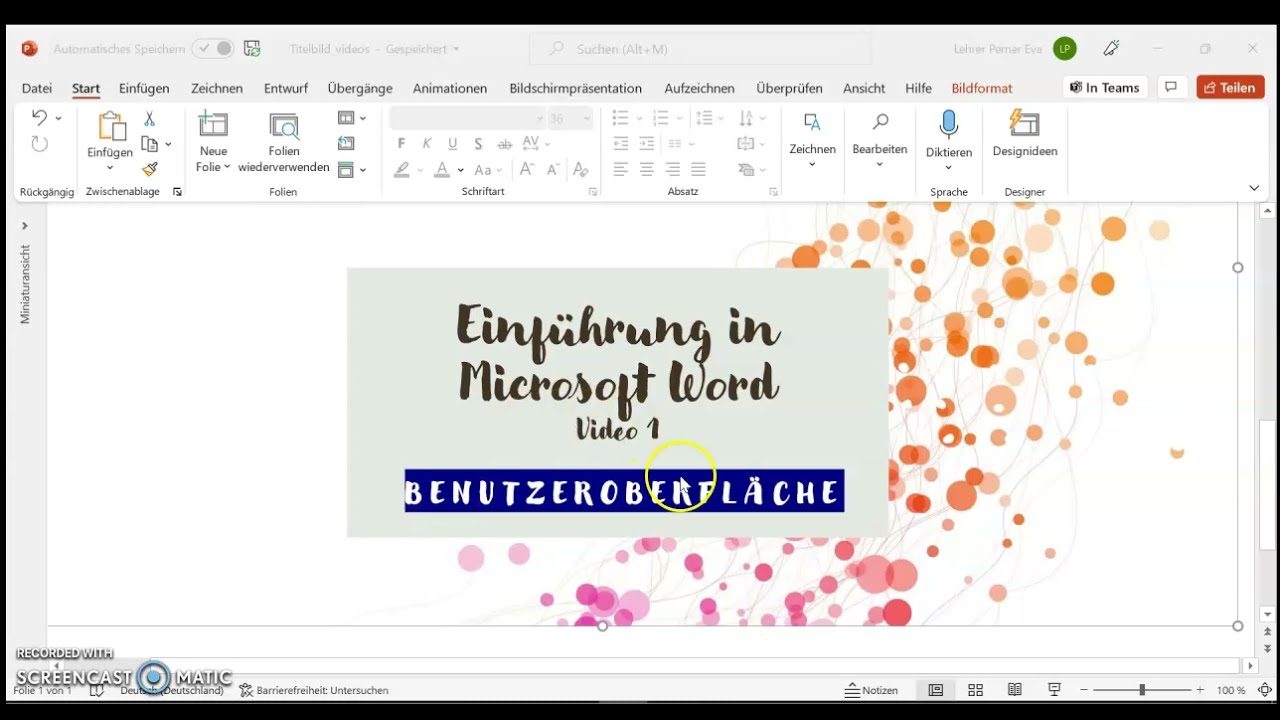The image size is (1280, 720).
Task: Click the Undo arrow icon
Action: click(39, 118)
